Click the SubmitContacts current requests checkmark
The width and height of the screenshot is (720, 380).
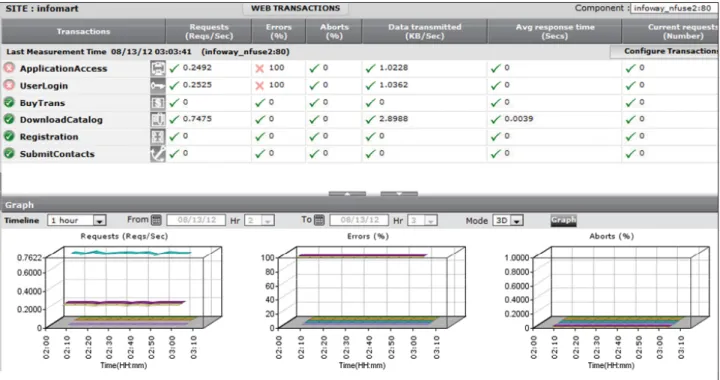pyautogui.click(x=631, y=153)
